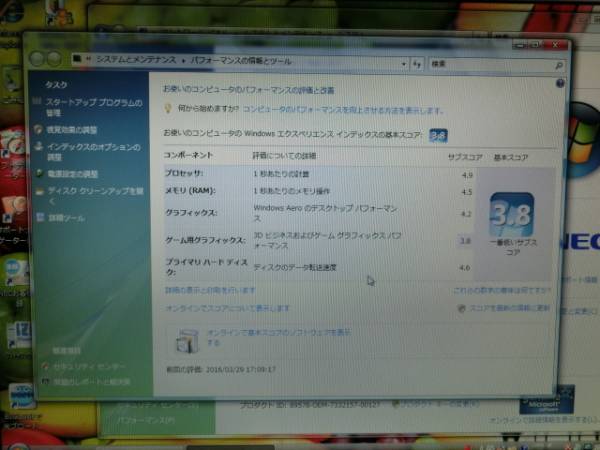Open 電源設定の調整 task link

(72, 174)
